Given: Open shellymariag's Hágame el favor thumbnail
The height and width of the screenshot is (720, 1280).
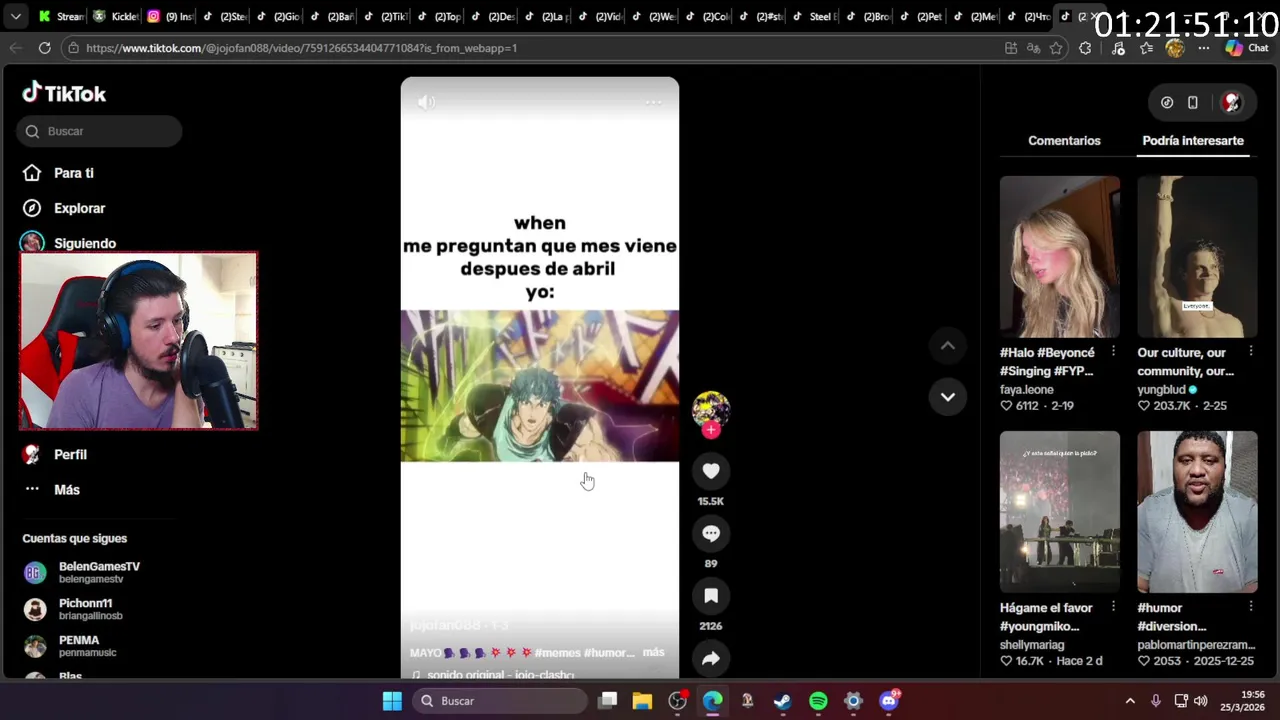Looking at the screenshot, I should click(x=1060, y=512).
